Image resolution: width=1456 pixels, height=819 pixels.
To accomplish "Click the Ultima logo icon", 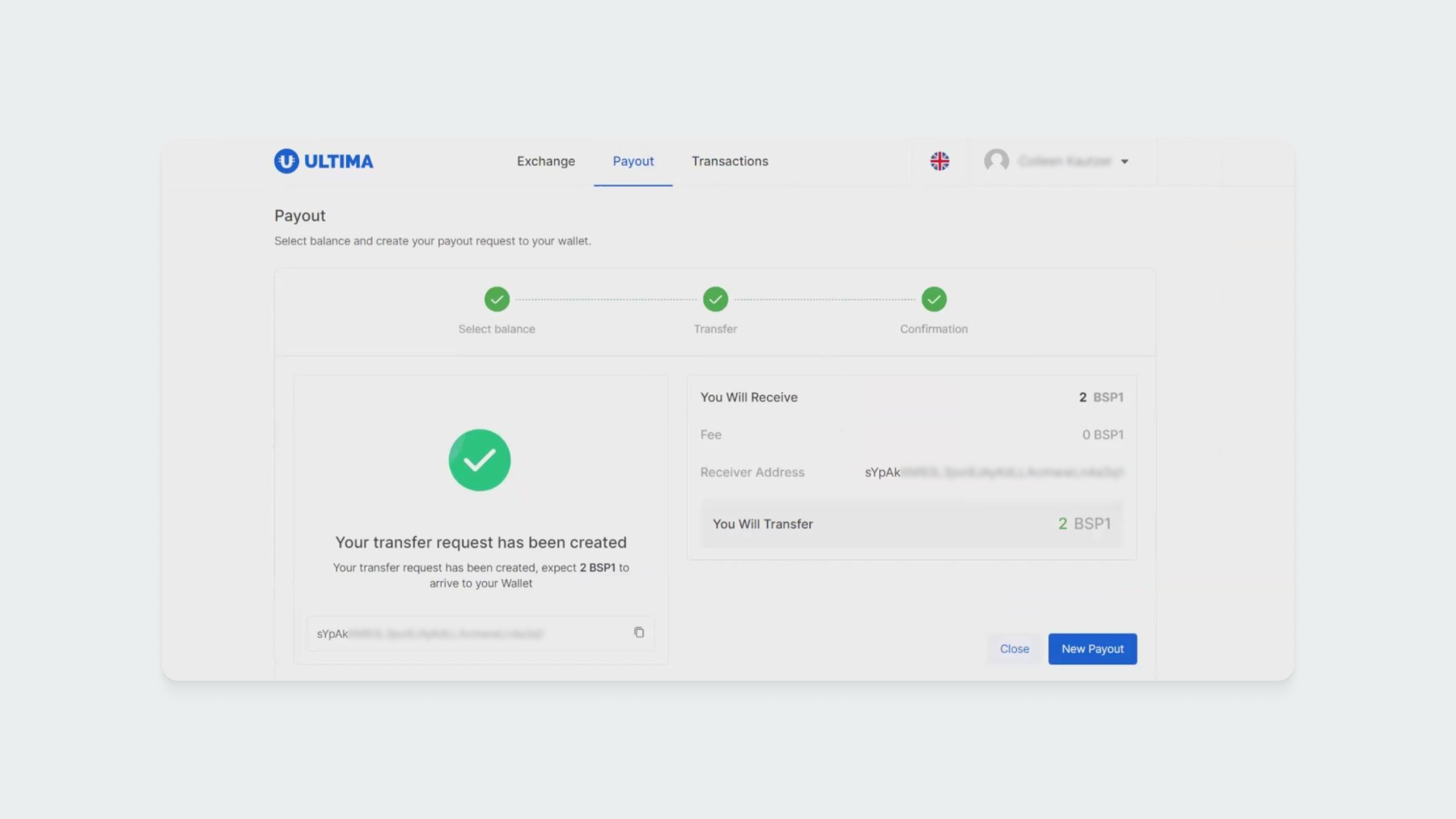I will coord(286,161).
